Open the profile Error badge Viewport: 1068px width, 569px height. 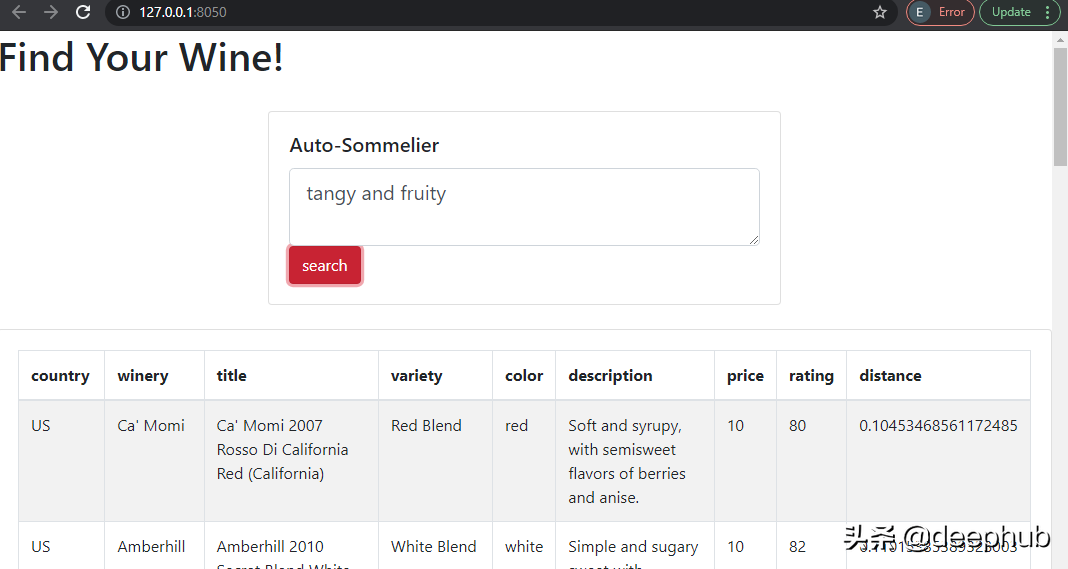(x=940, y=12)
